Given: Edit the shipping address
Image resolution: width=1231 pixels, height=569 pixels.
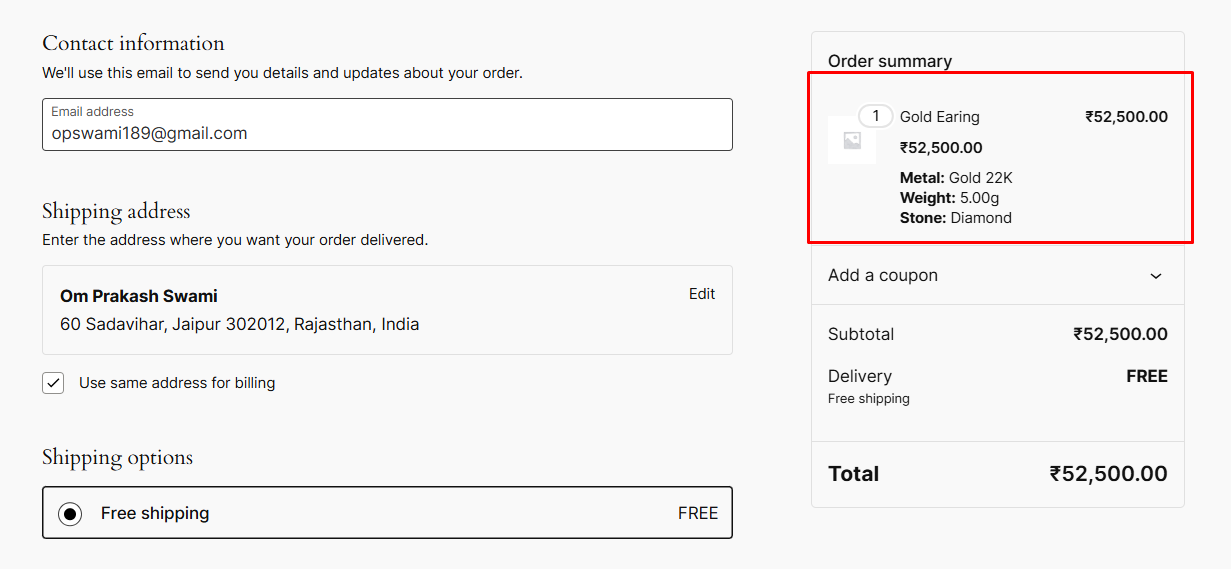Looking at the screenshot, I should tap(702, 294).
